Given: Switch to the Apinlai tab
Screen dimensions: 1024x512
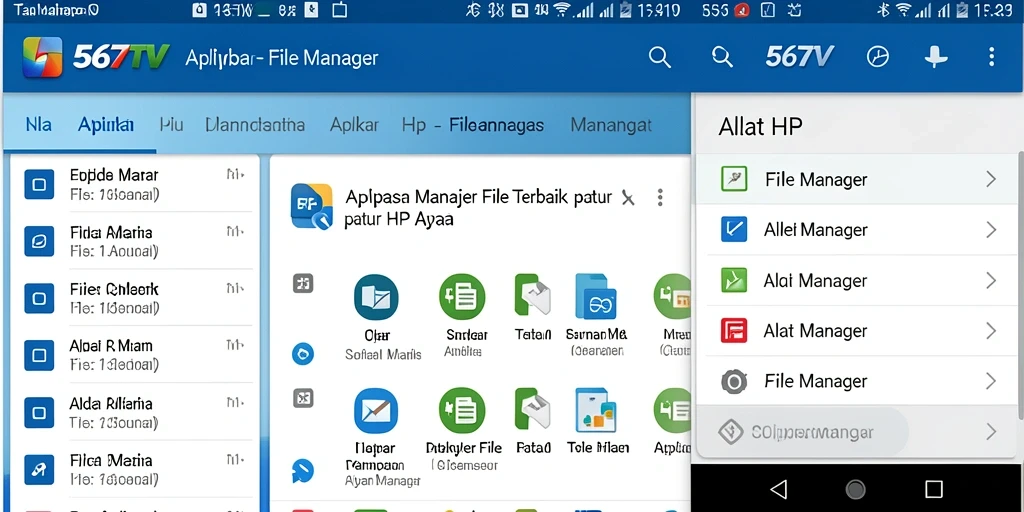Looking at the screenshot, I should click(x=106, y=124).
